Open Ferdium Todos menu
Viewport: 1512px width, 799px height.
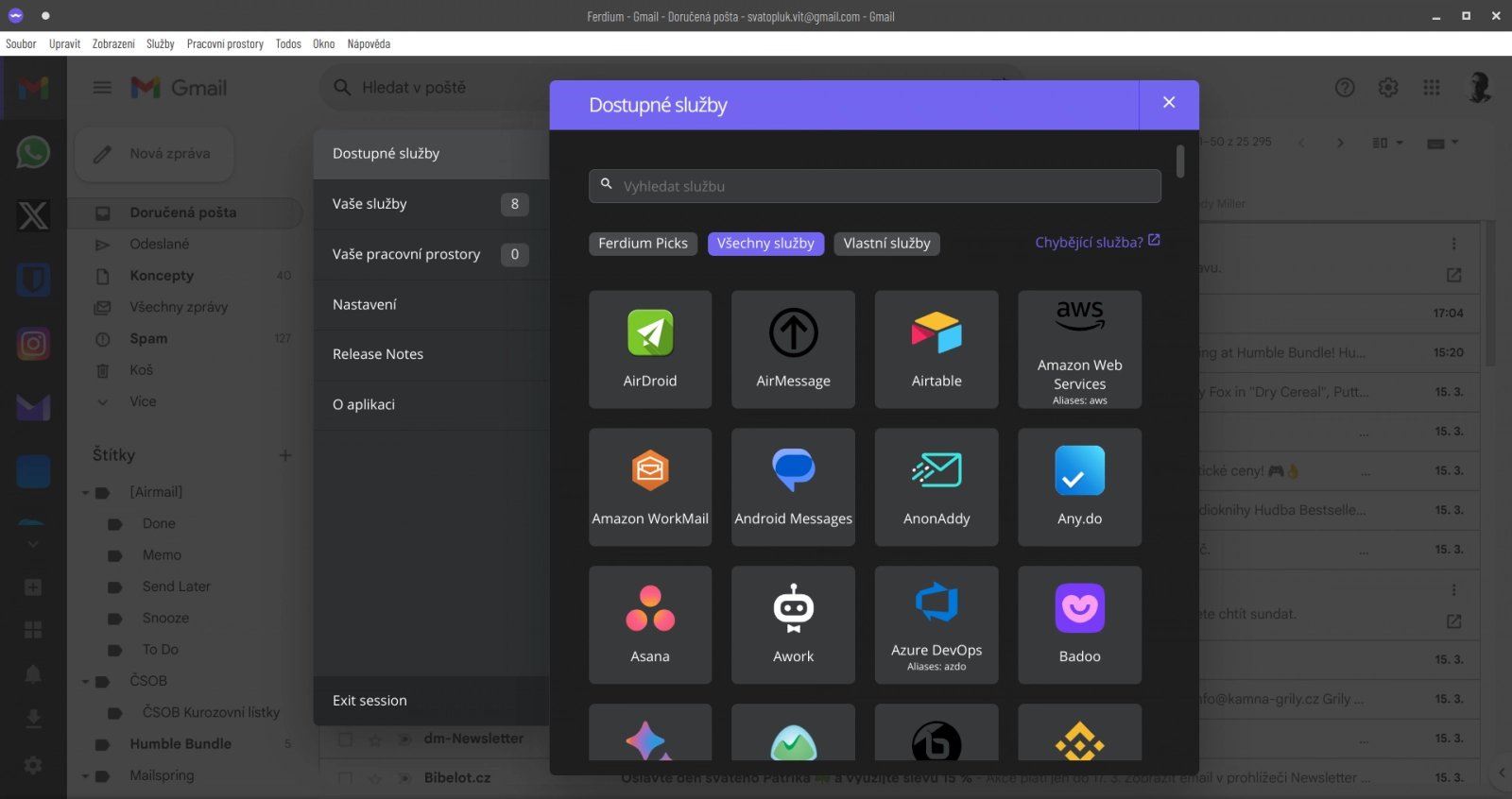(x=288, y=44)
